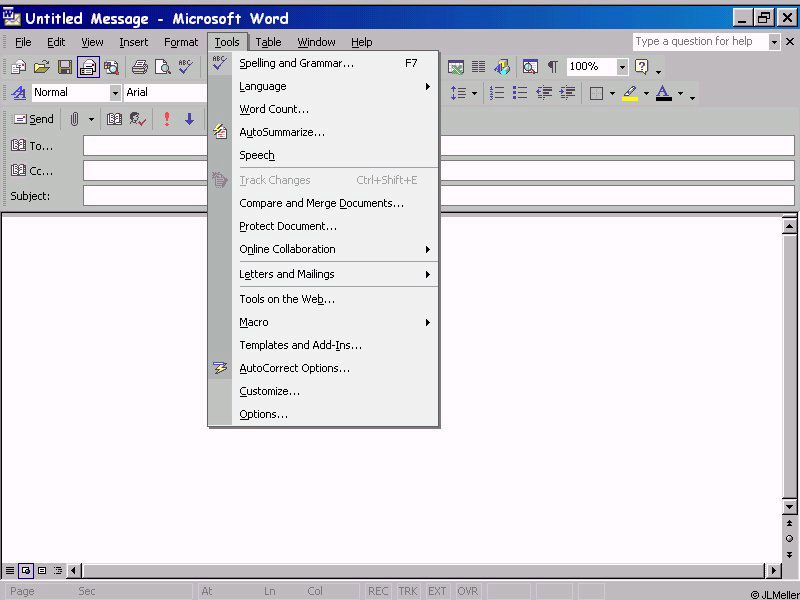Open Print Preview from the toolbar
Viewport: 800px width, 600px height.
pyautogui.click(x=162, y=67)
